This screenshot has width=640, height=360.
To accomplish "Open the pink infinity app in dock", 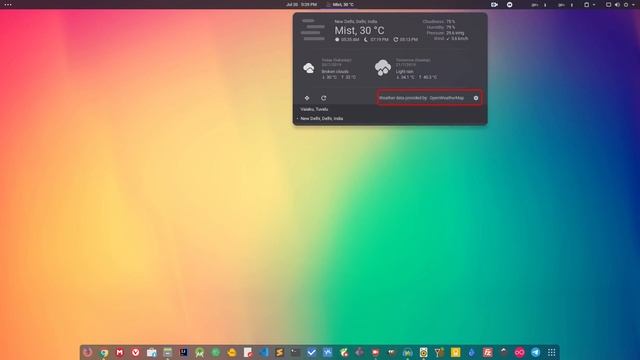I will [x=520, y=352].
